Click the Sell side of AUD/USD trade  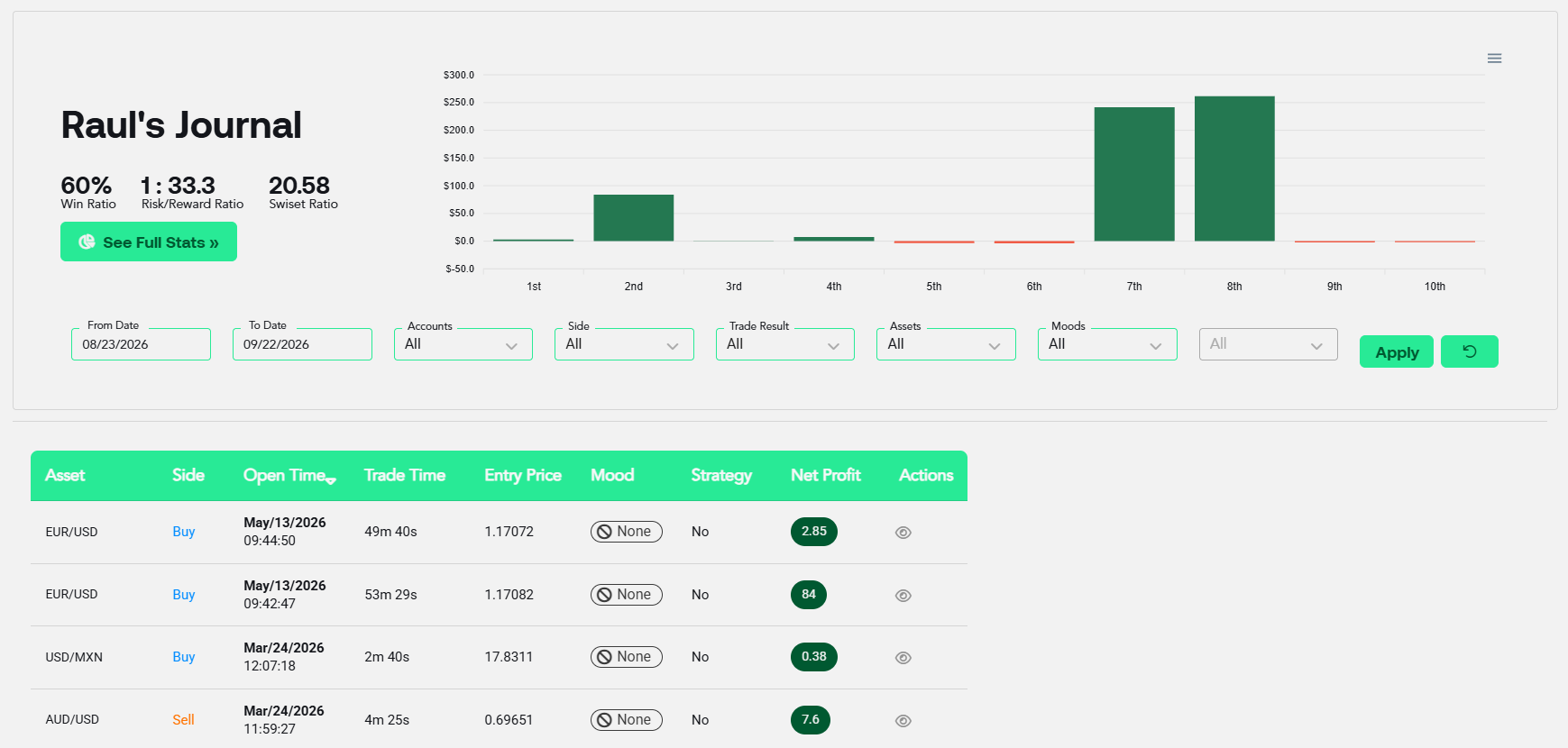coord(183,720)
